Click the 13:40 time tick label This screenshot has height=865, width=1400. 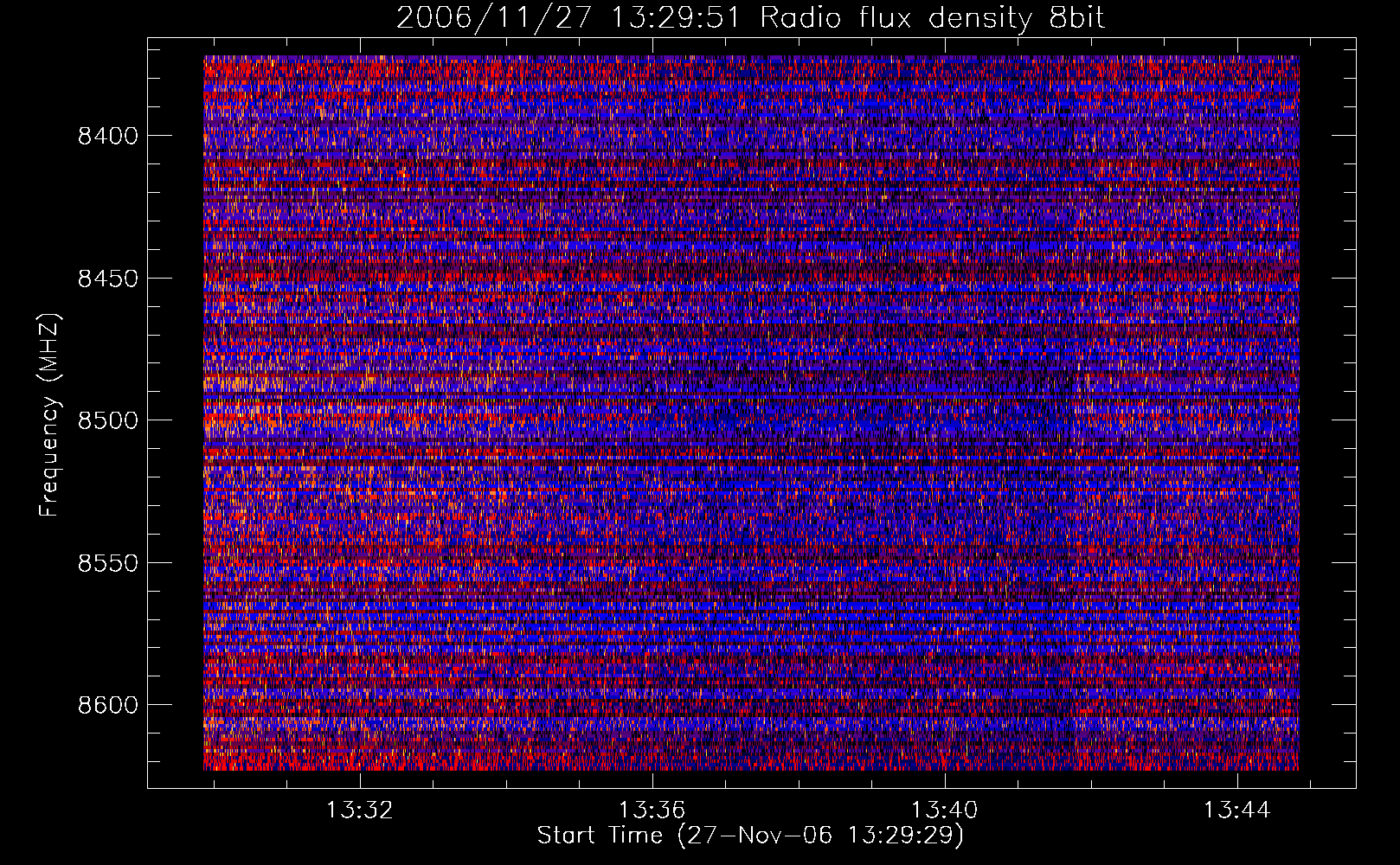(944, 810)
